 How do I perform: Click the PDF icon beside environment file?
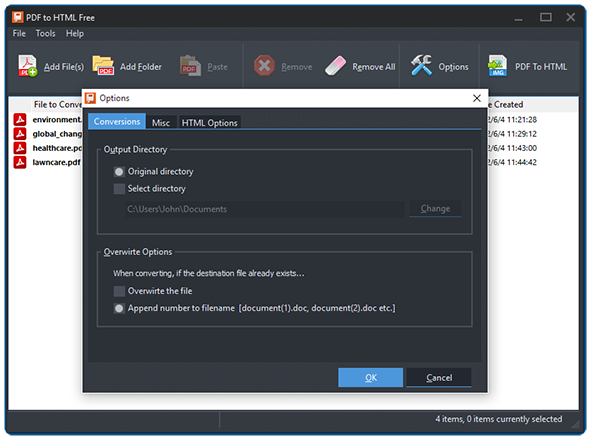pyautogui.click(x=20, y=119)
